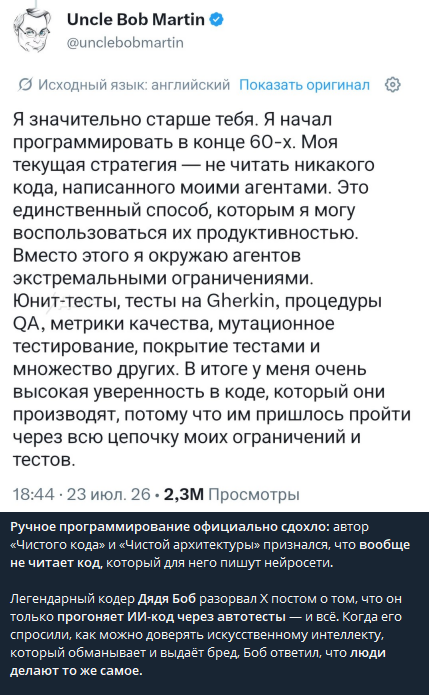Click the bold headline Ручное программирование официально сдохло
This screenshot has height=695, width=429.
[x=170, y=527]
